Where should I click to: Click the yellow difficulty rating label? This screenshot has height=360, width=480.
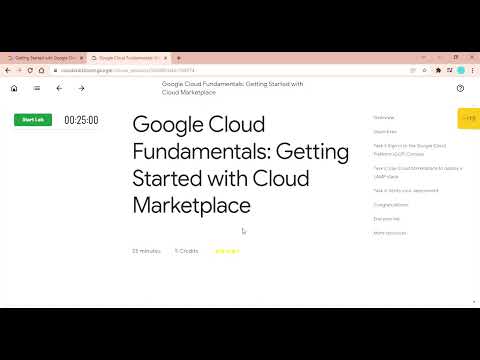227,251
